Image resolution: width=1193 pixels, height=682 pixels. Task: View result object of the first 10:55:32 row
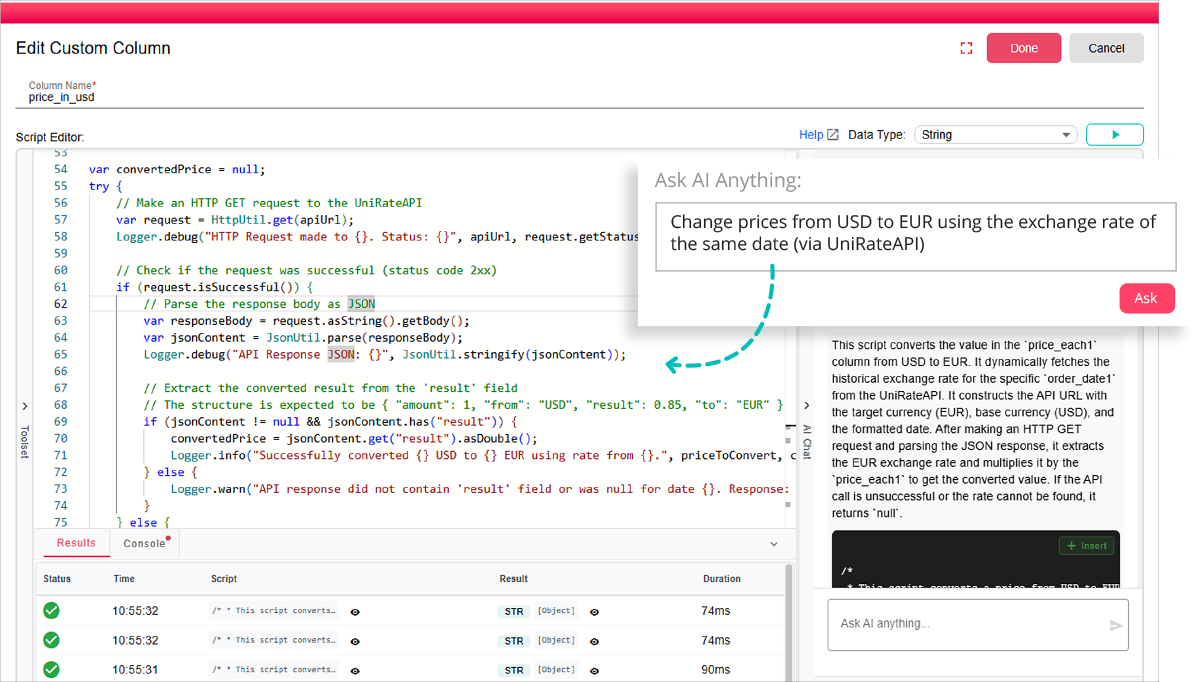594,612
